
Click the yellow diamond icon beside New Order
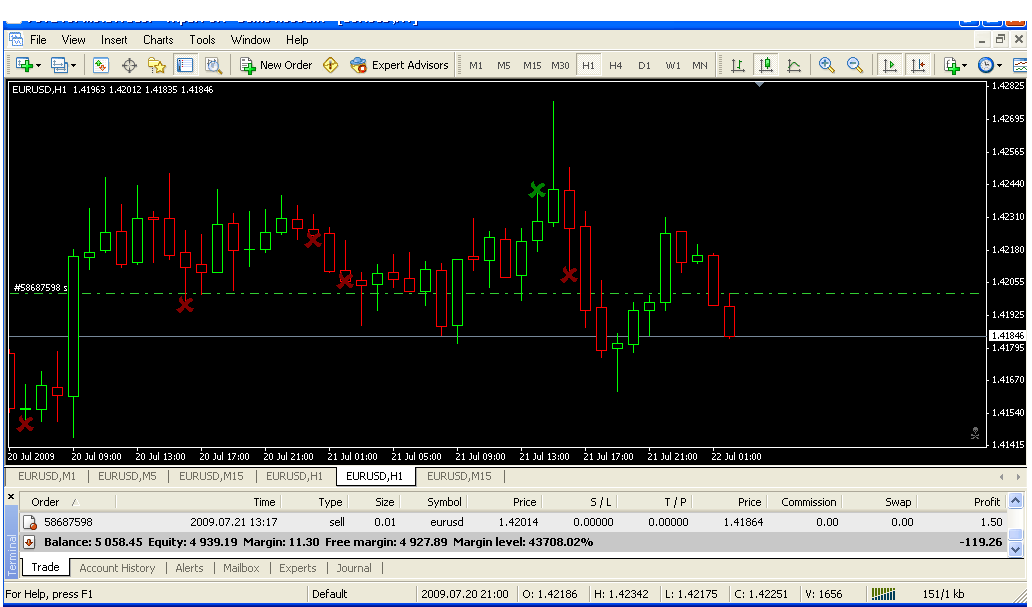coord(331,65)
